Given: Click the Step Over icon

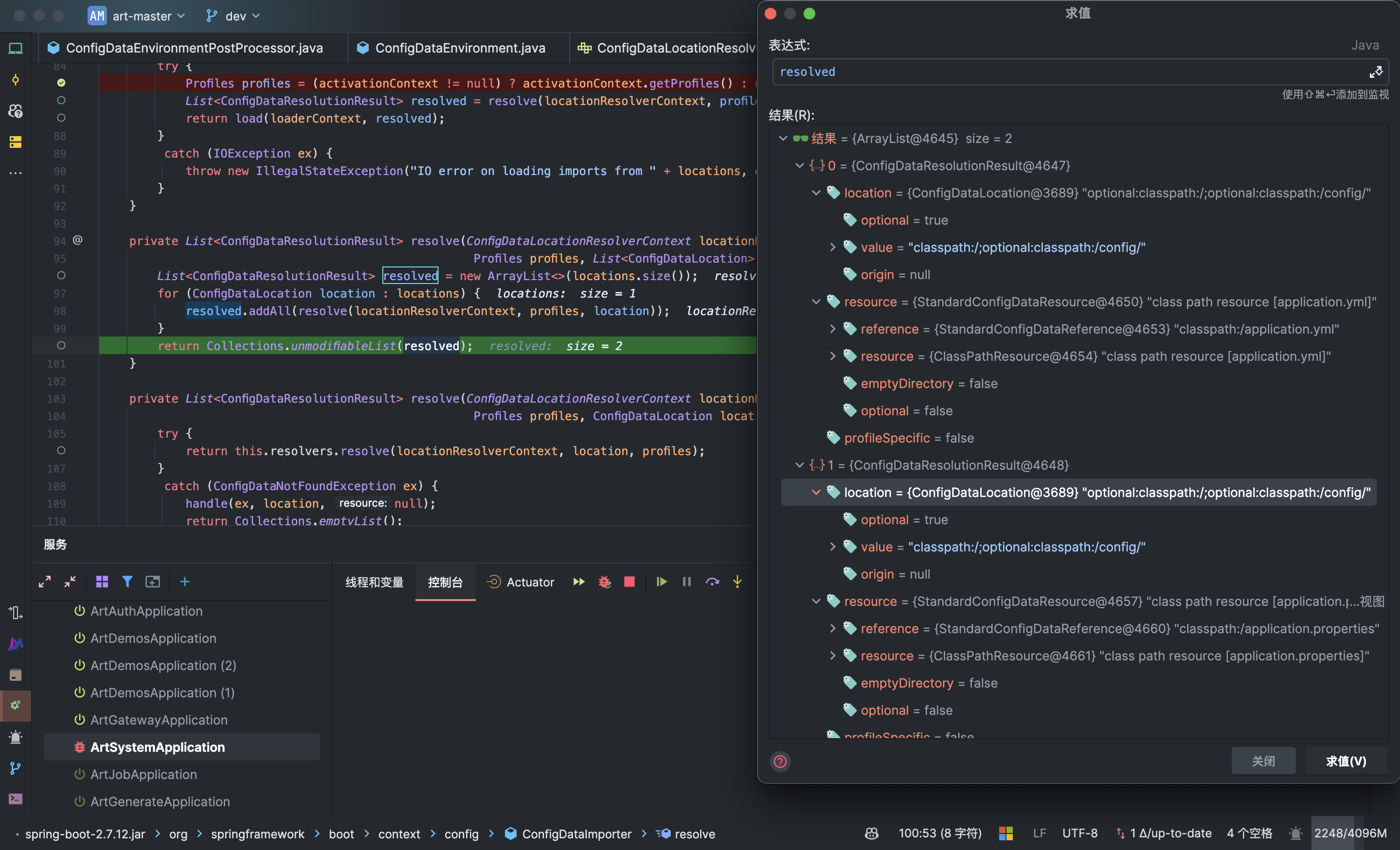Looking at the screenshot, I should [x=712, y=582].
